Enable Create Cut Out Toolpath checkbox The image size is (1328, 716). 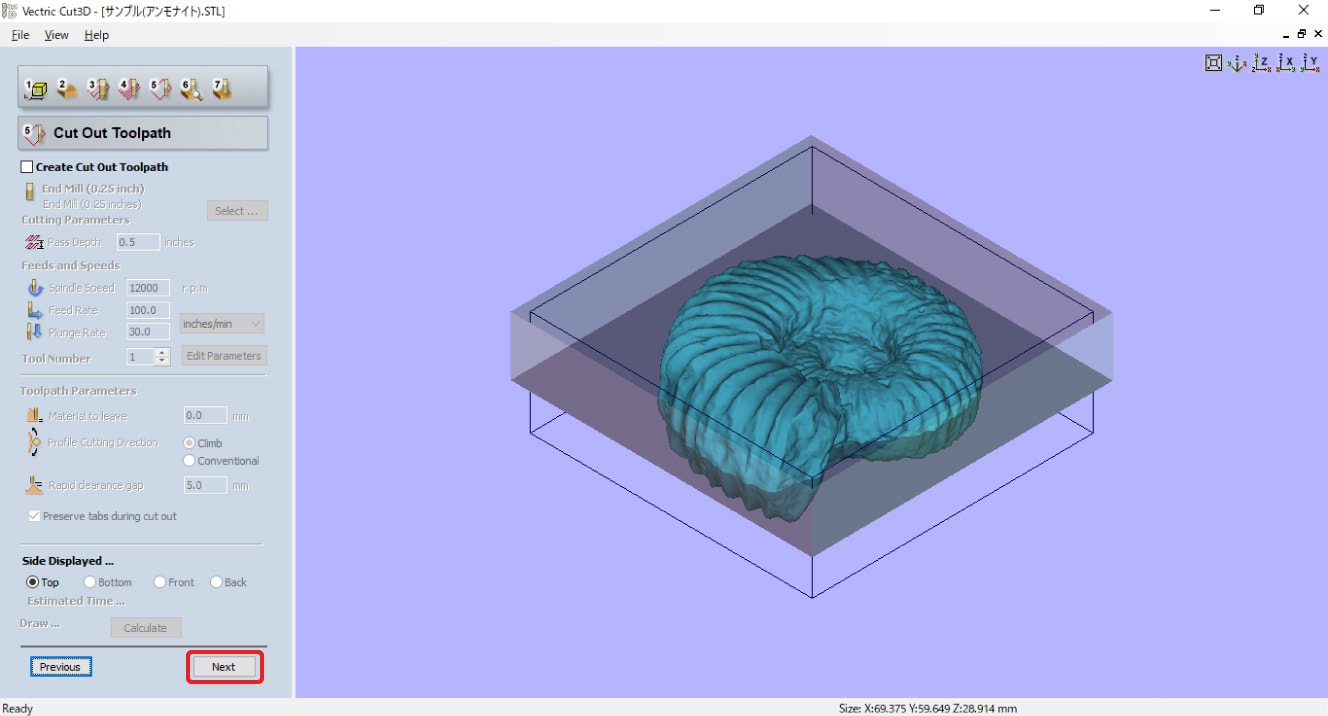pos(27,167)
